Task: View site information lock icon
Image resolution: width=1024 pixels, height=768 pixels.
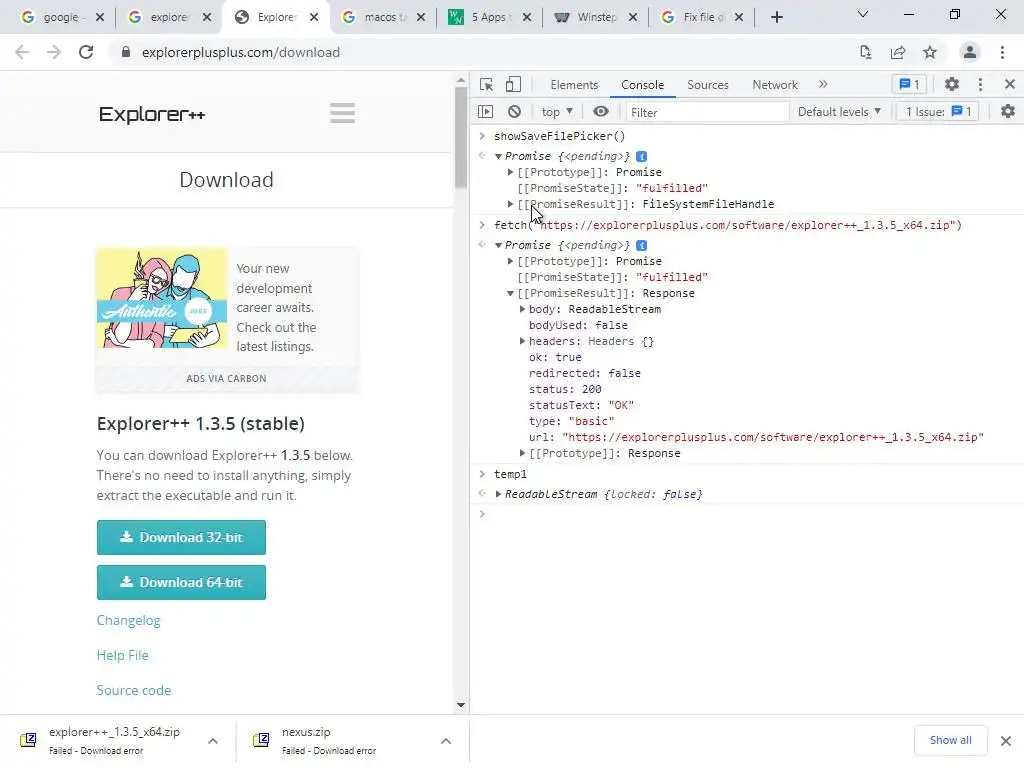Action: (x=126, y=52)
